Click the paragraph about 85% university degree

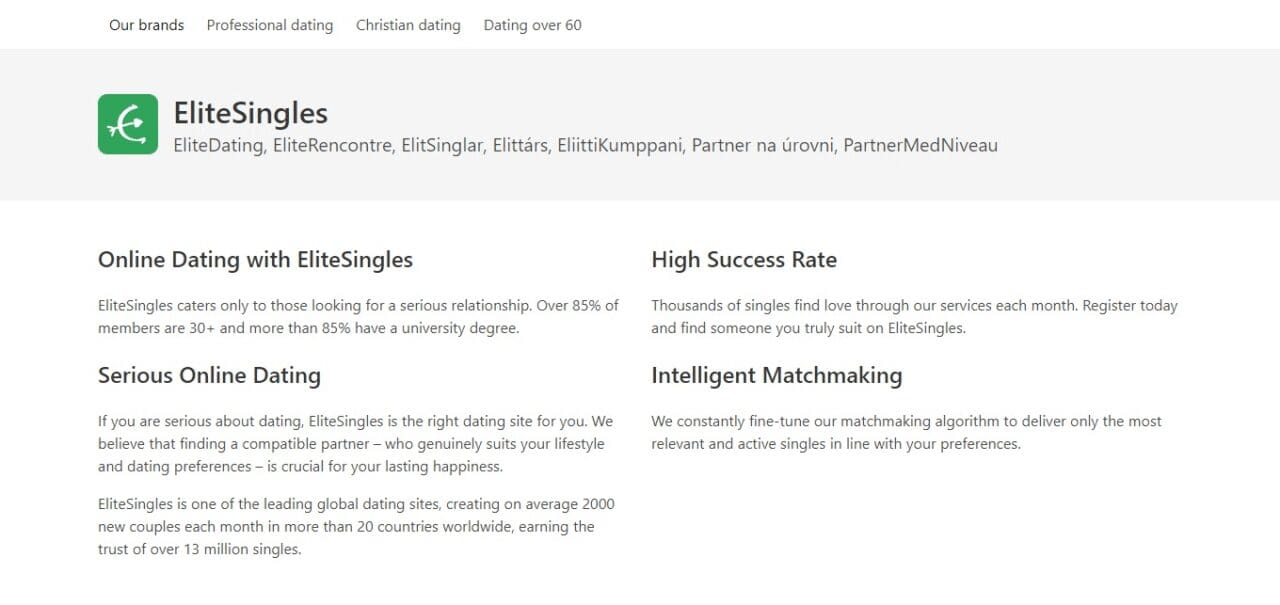click(x=358, y=317)
